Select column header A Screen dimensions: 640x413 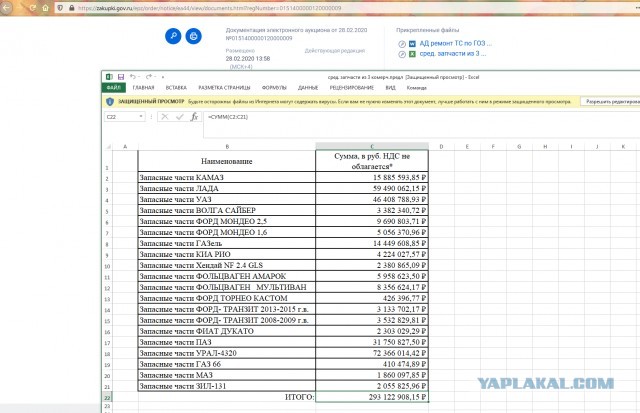(125, 146)
